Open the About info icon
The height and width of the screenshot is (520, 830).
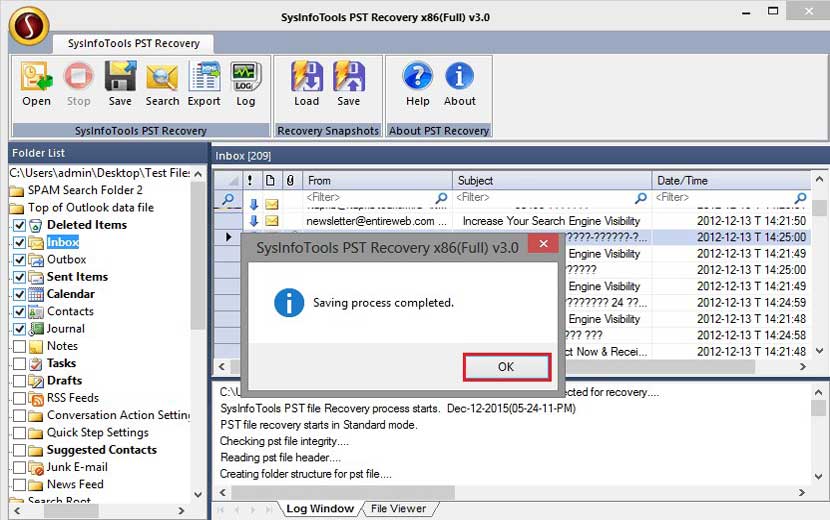[x=459, y=84]
